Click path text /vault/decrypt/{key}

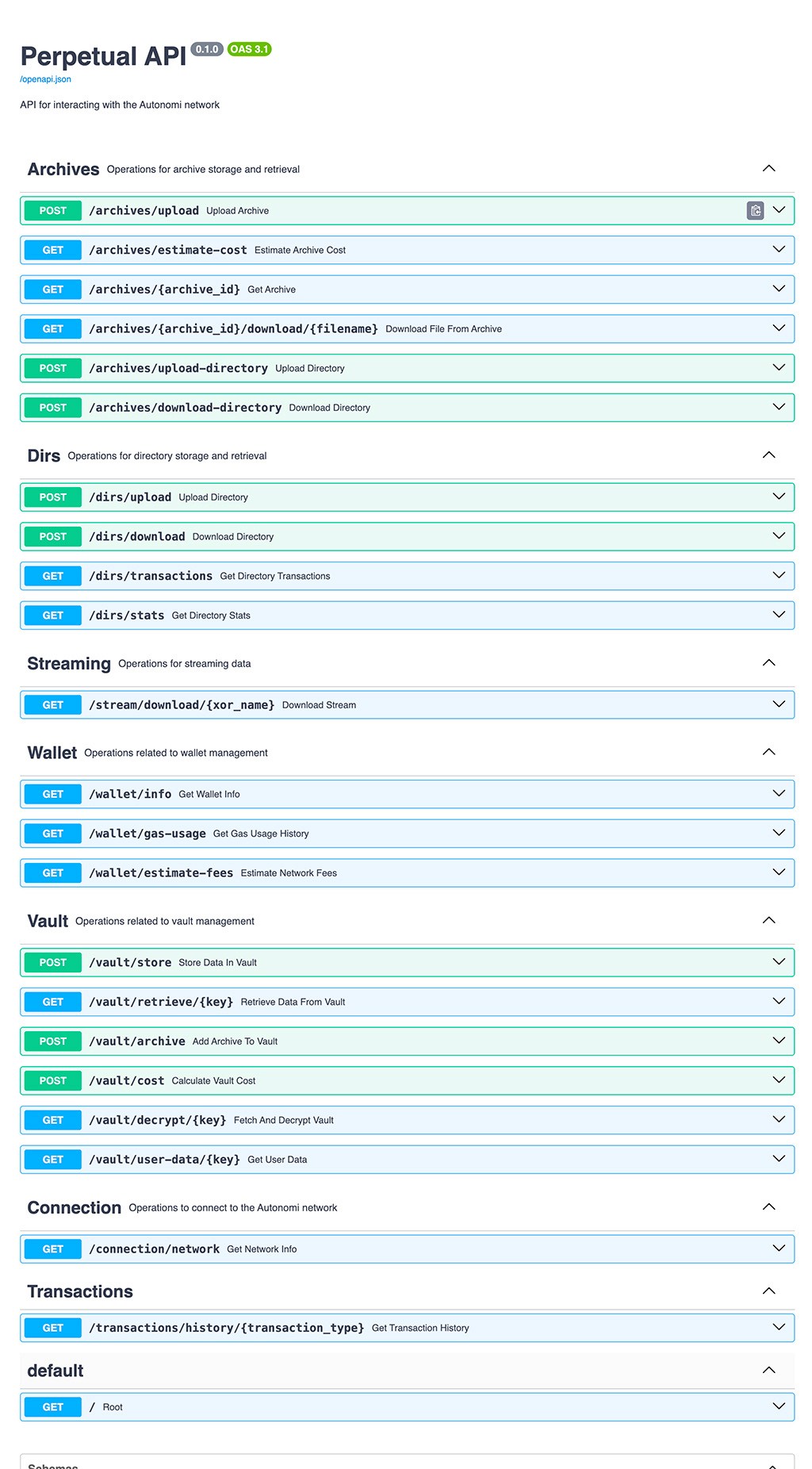pyautogui.click(x=158, y=1120)
